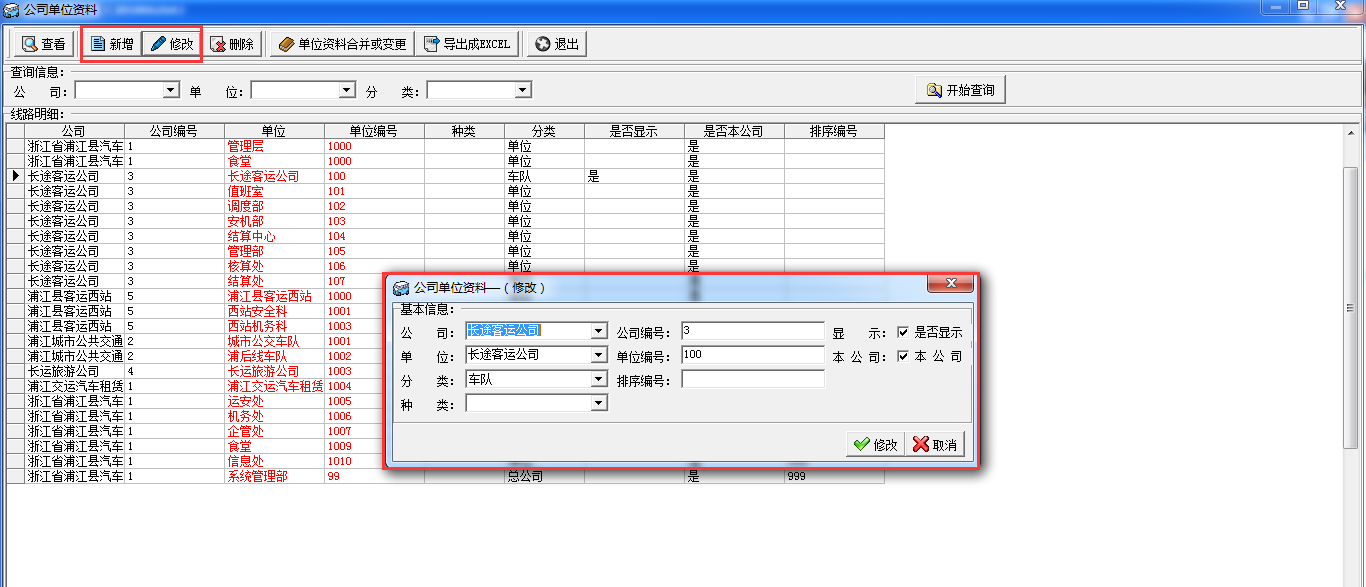Click the unit number cell 1010
The image size is (1366, 587).
pyautogui.click(x=354, y=461)
